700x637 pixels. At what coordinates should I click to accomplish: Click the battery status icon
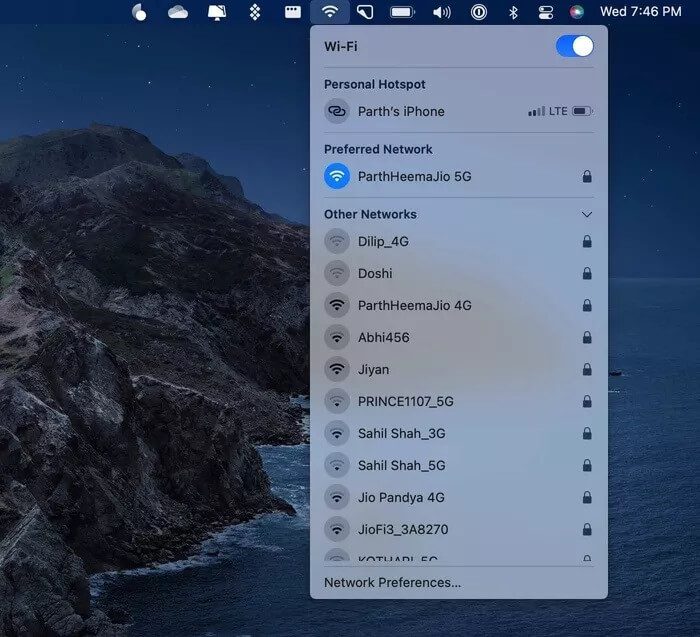[402, 12]
